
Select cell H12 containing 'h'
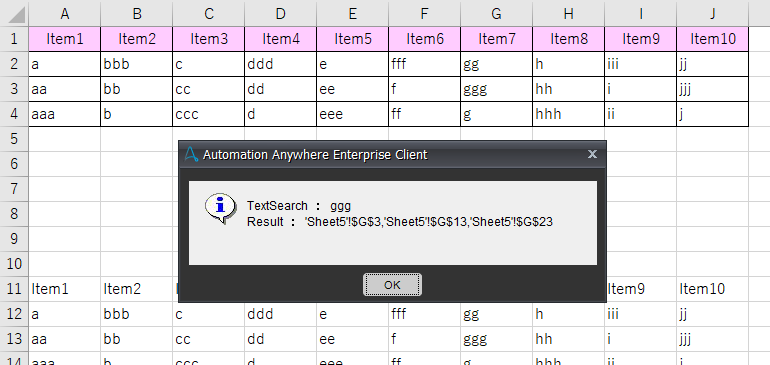pos(569,314)
